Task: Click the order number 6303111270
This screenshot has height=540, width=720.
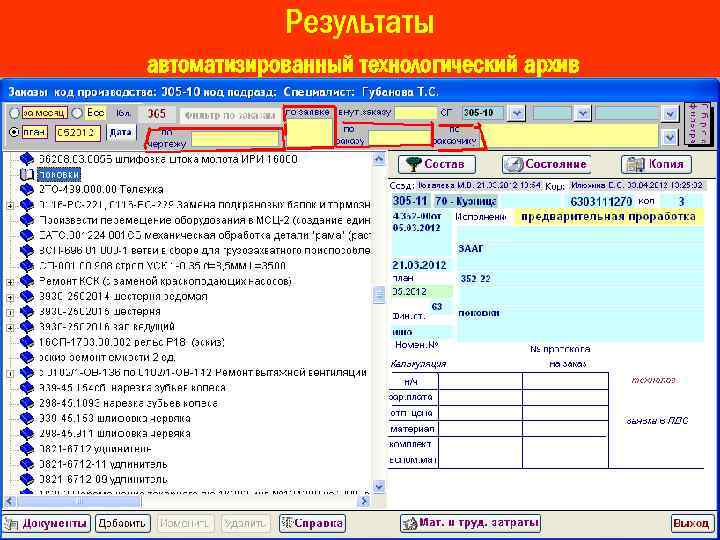Action: [x=602, y=201]
